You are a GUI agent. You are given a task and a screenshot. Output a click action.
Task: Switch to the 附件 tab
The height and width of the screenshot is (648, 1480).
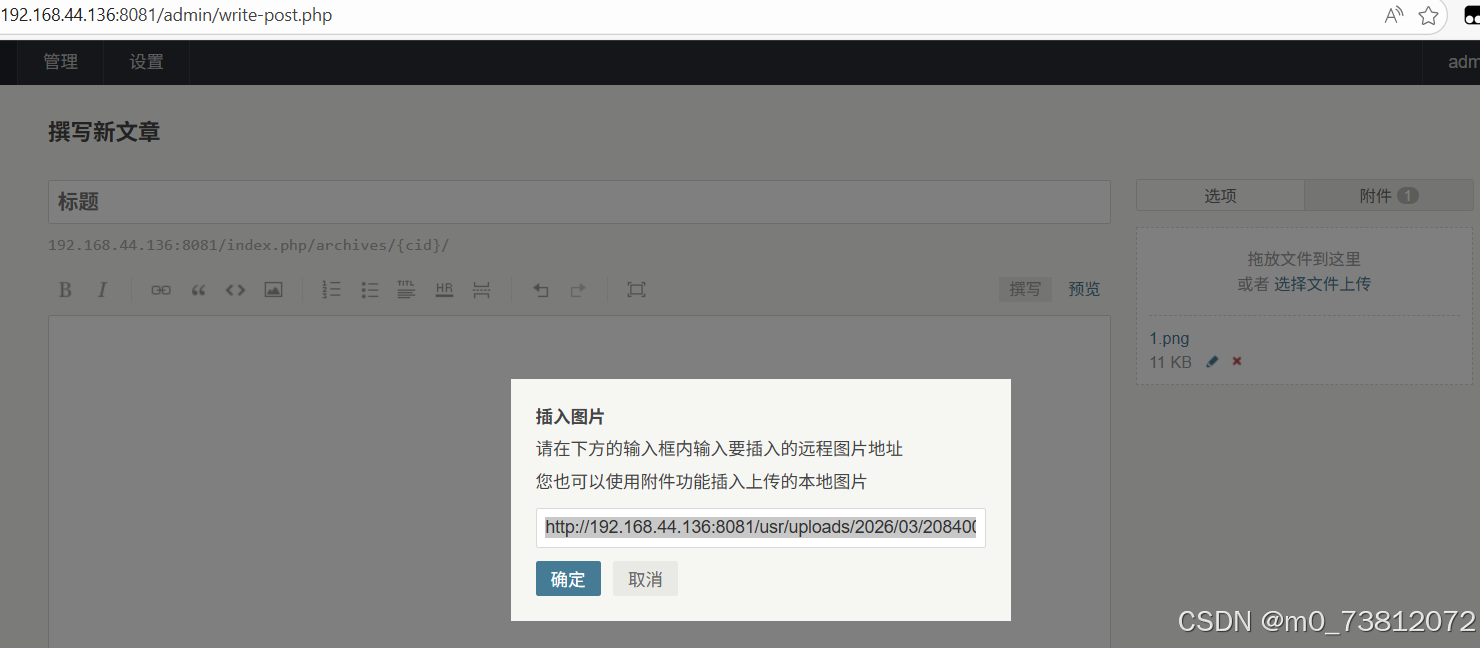(x=1389, y=196)
